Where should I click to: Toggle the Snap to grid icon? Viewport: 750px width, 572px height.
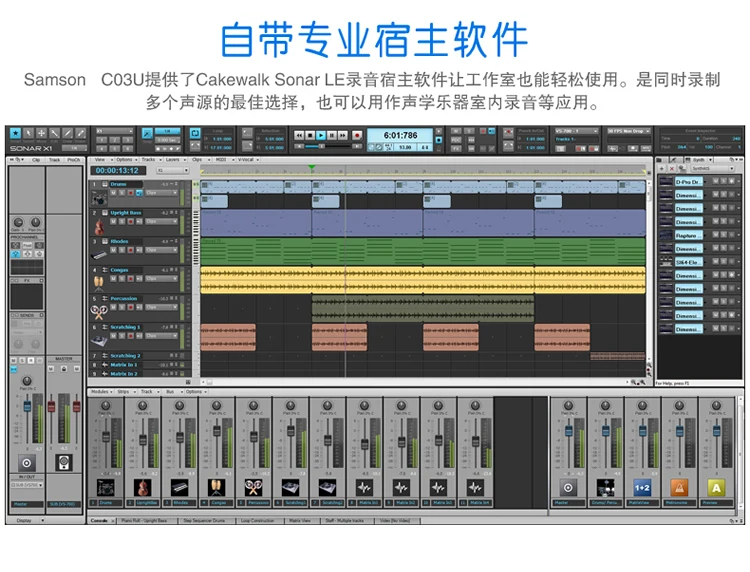[x=147, y=134]
